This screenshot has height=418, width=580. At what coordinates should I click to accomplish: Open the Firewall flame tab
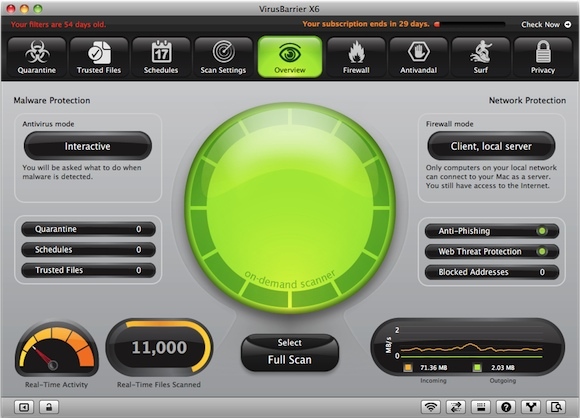[x=356, y=57]
